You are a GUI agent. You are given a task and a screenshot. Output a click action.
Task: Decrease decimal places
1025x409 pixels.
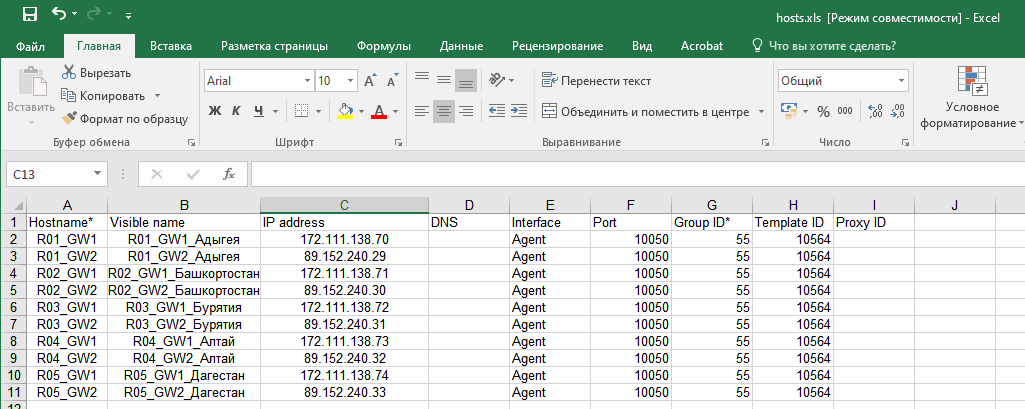click(898, 112)
